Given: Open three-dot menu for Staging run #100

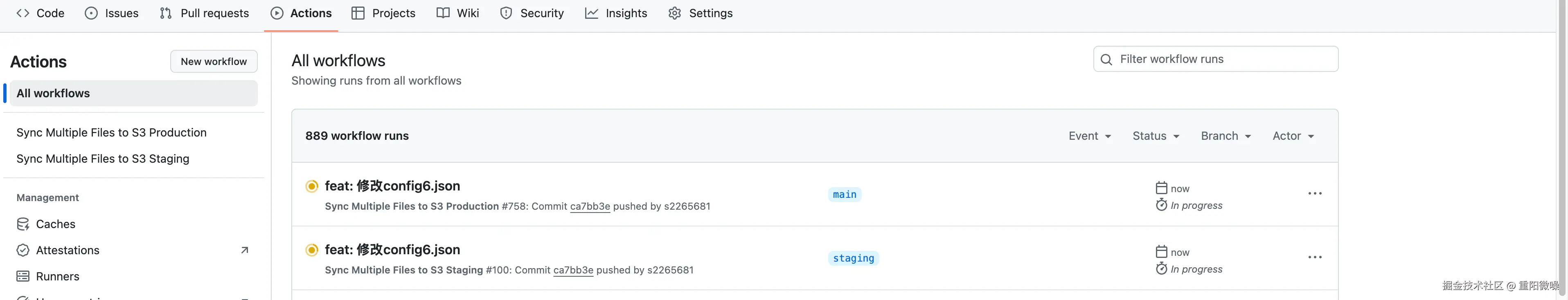Looking at the screenshot, I should tap(1314, 257).
